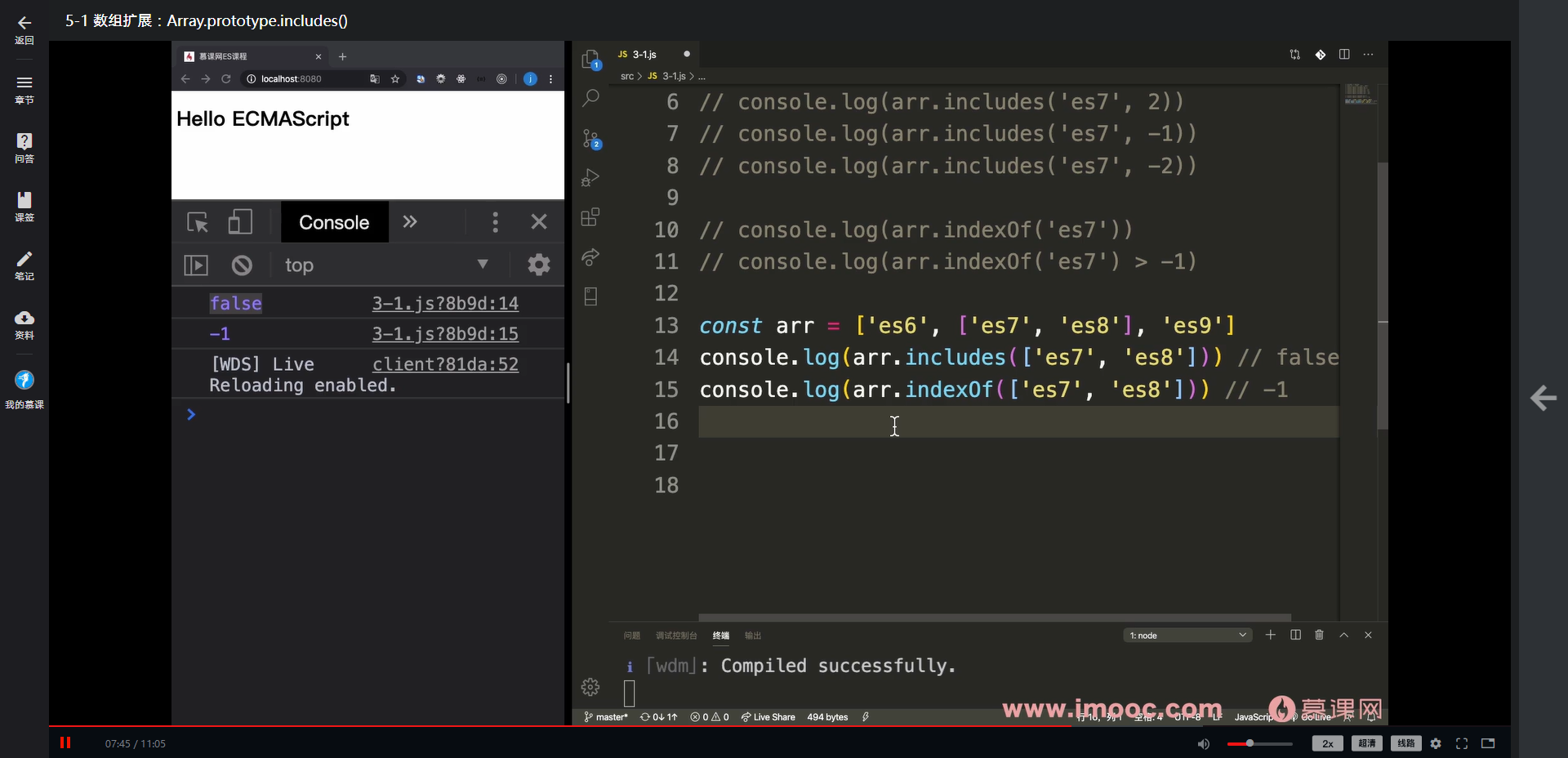Open the 问答 Q&A panel
Viewport: 1568px width, 758px height.
pyautogui.click(x=24, y=148)
